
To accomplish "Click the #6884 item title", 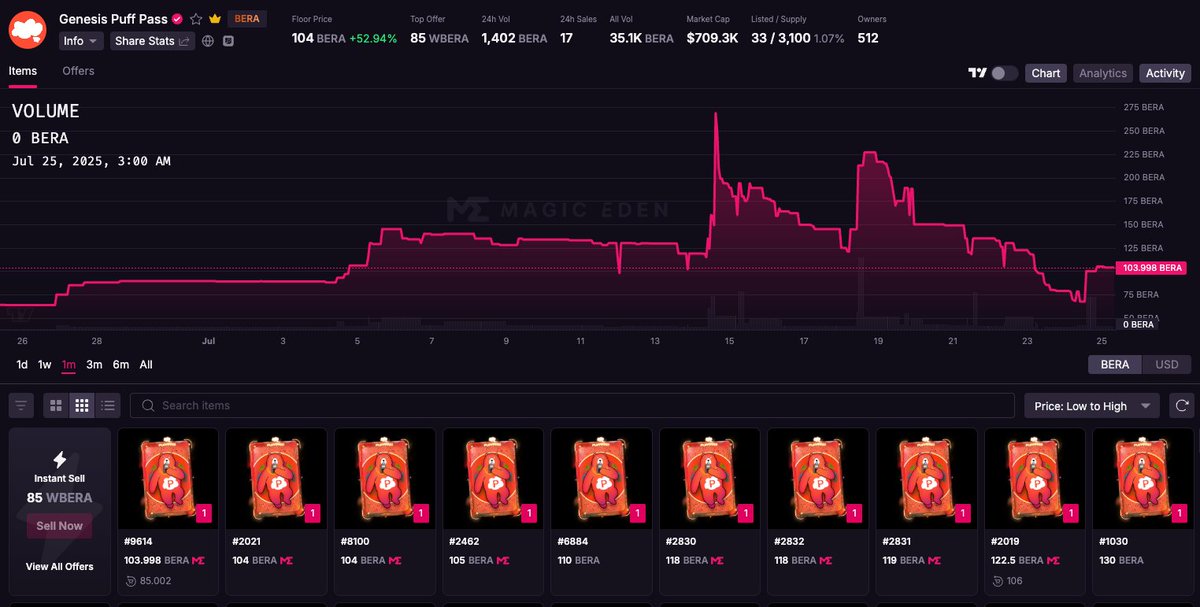I will 573,541.
